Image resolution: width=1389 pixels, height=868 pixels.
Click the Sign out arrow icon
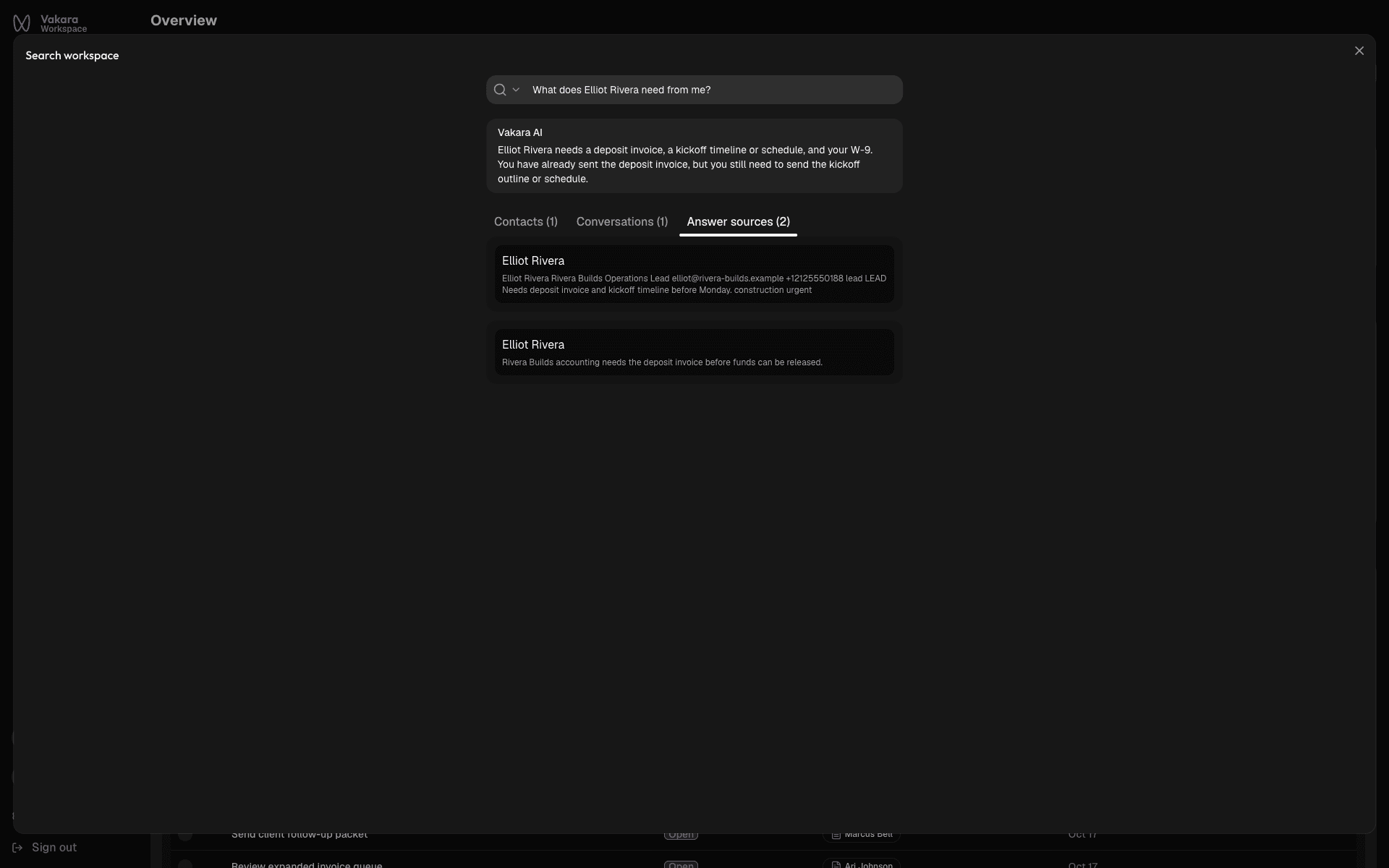click(17, 847)
